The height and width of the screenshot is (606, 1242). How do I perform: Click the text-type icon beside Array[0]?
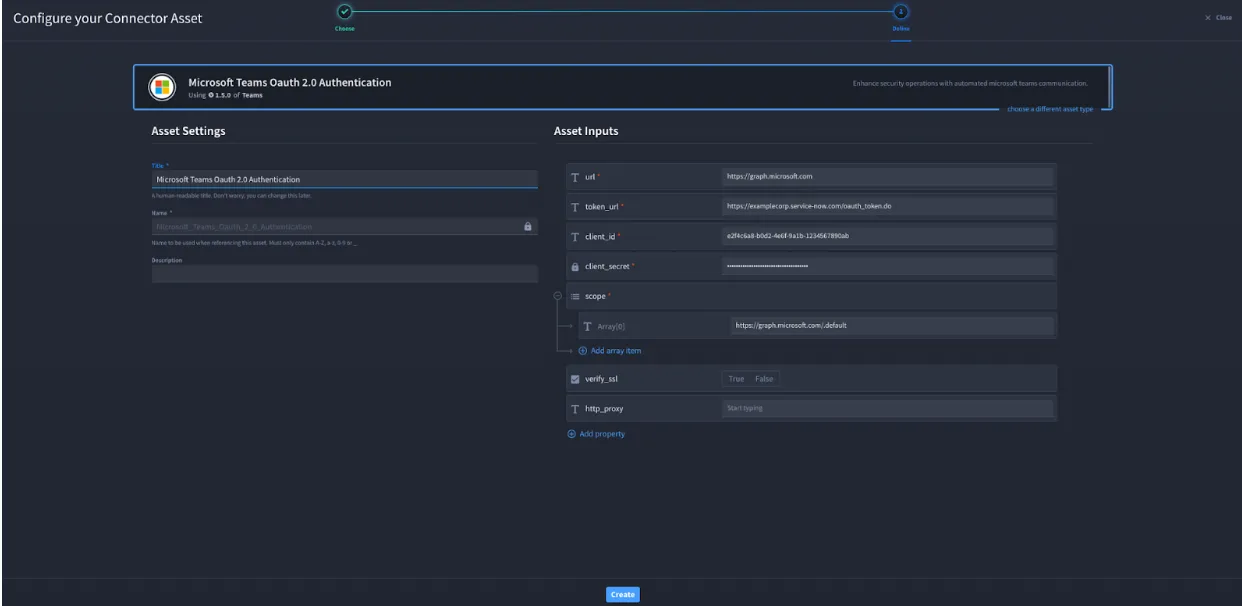click(588, 326)
